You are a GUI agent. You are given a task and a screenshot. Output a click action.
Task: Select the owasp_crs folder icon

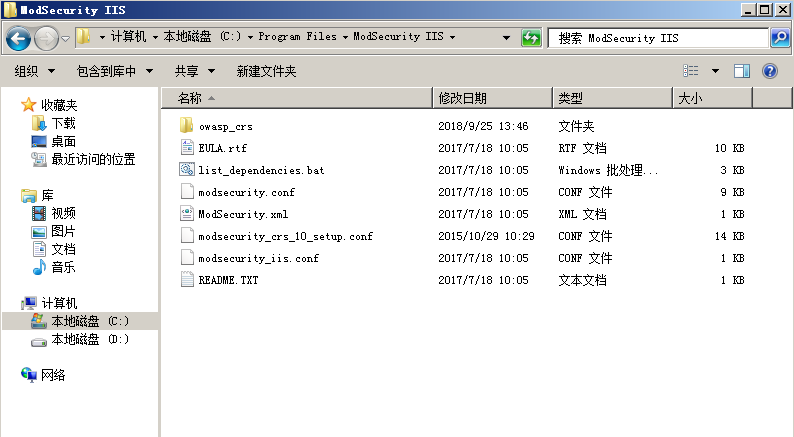click(x=186, y=126)
